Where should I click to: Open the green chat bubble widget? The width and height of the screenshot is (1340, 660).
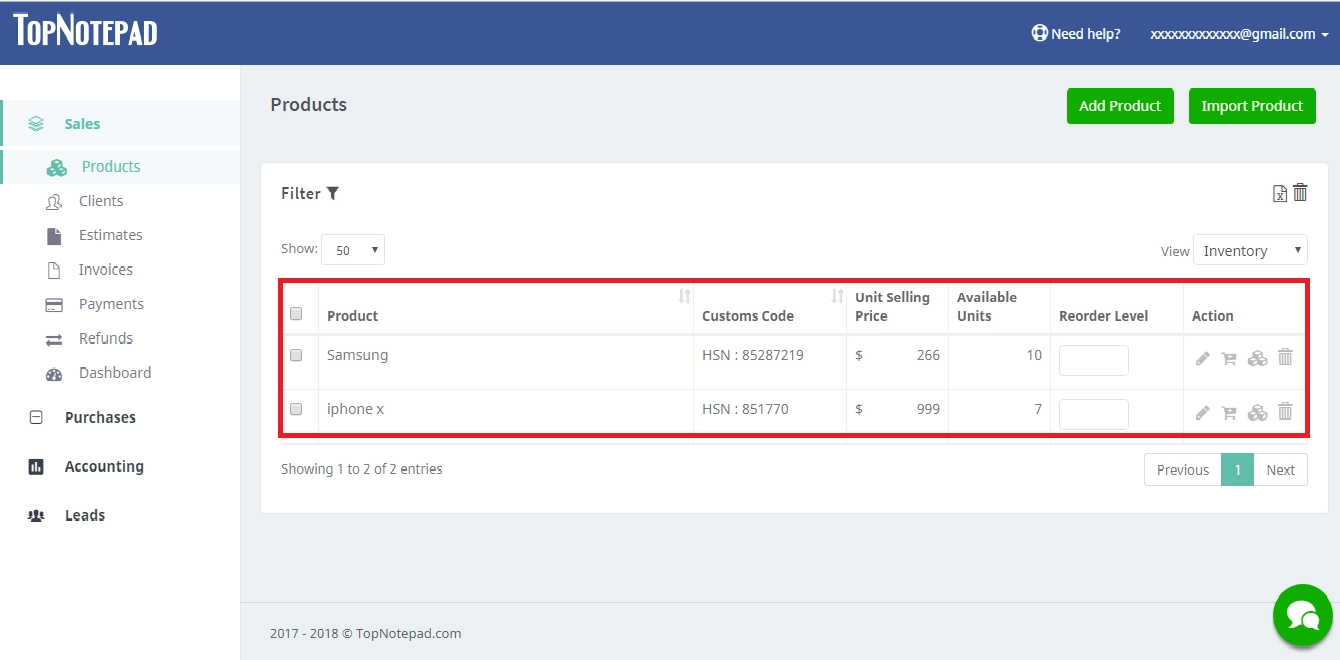pos(1302,615)
